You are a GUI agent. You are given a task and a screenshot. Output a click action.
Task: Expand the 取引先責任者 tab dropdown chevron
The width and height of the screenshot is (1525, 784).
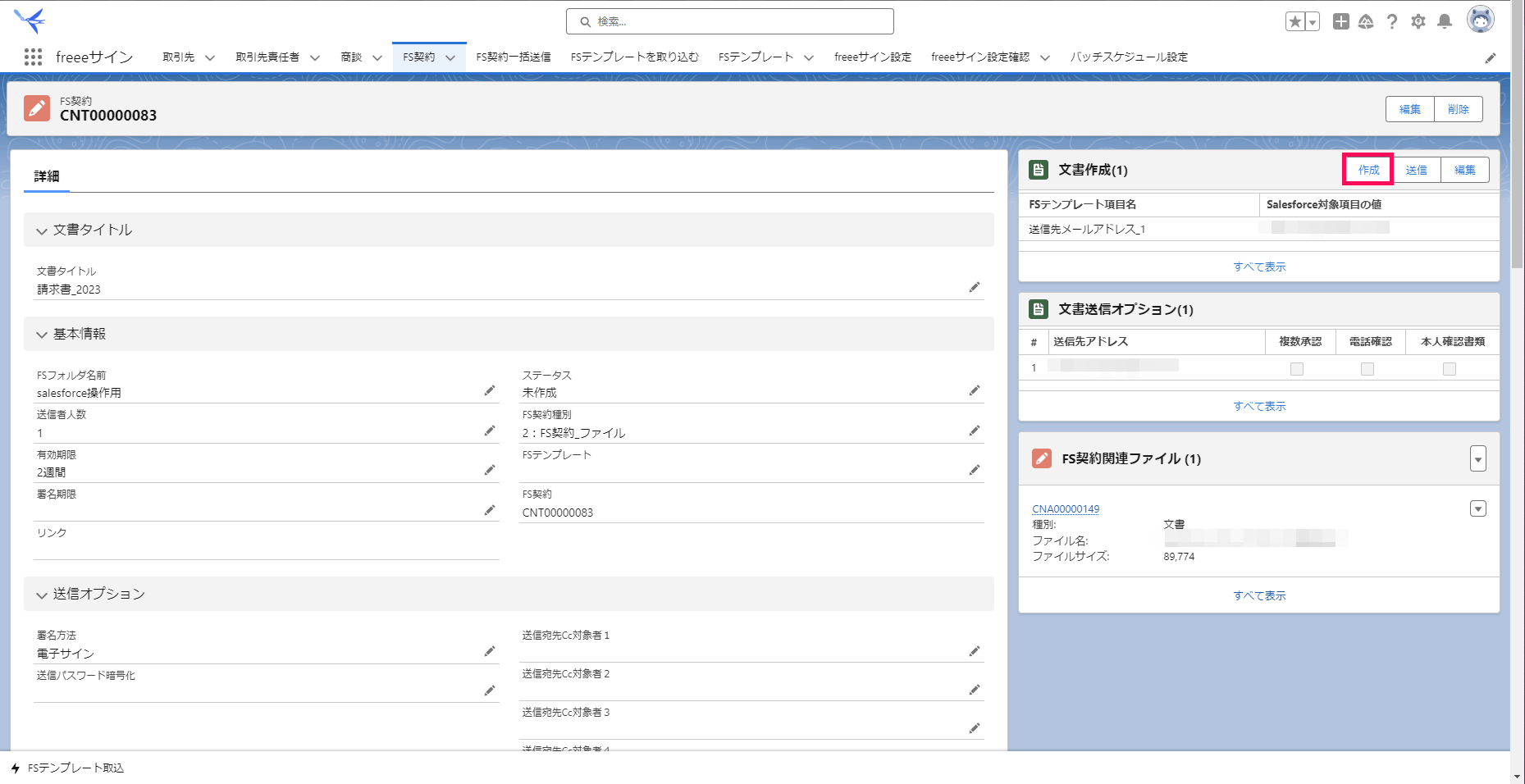coord(315,57)
